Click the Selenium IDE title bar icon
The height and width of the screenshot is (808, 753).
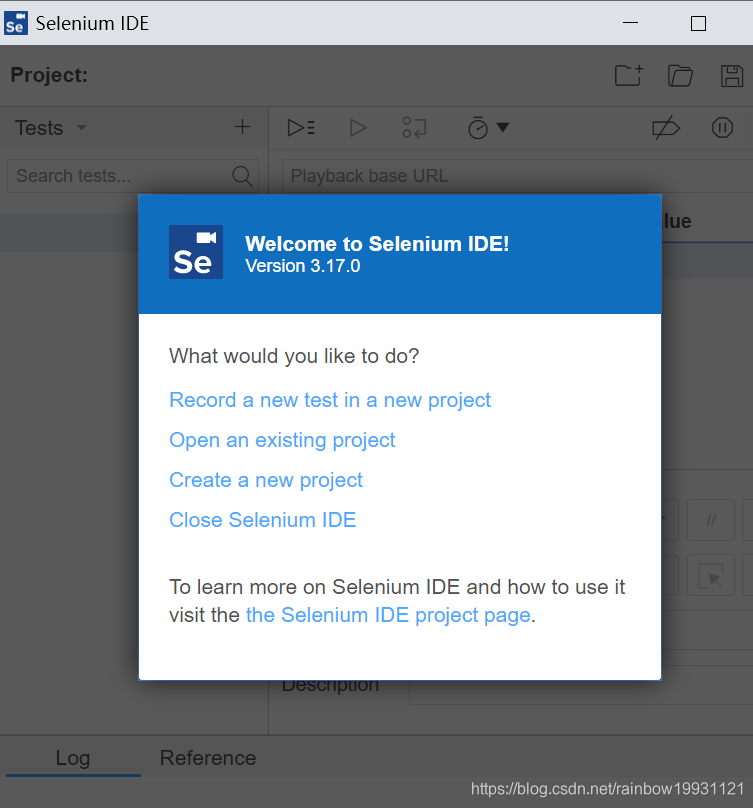[15, 23]
